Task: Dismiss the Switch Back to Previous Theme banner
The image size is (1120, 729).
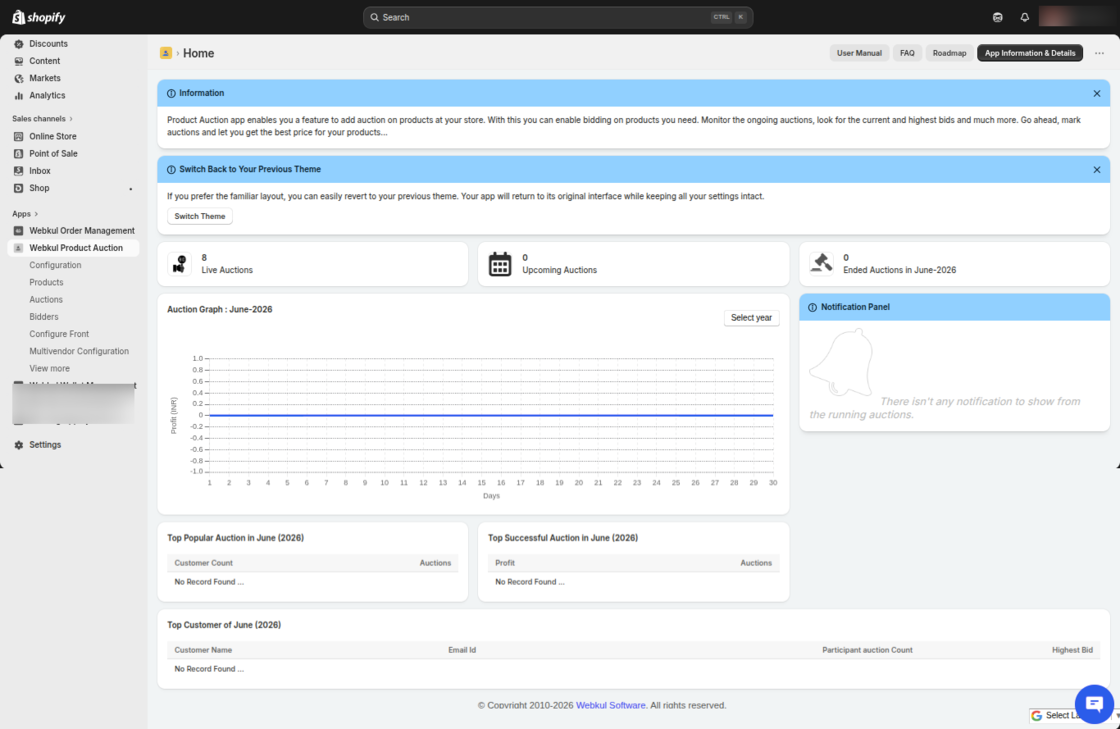Action: click(x=1096, y=170)
